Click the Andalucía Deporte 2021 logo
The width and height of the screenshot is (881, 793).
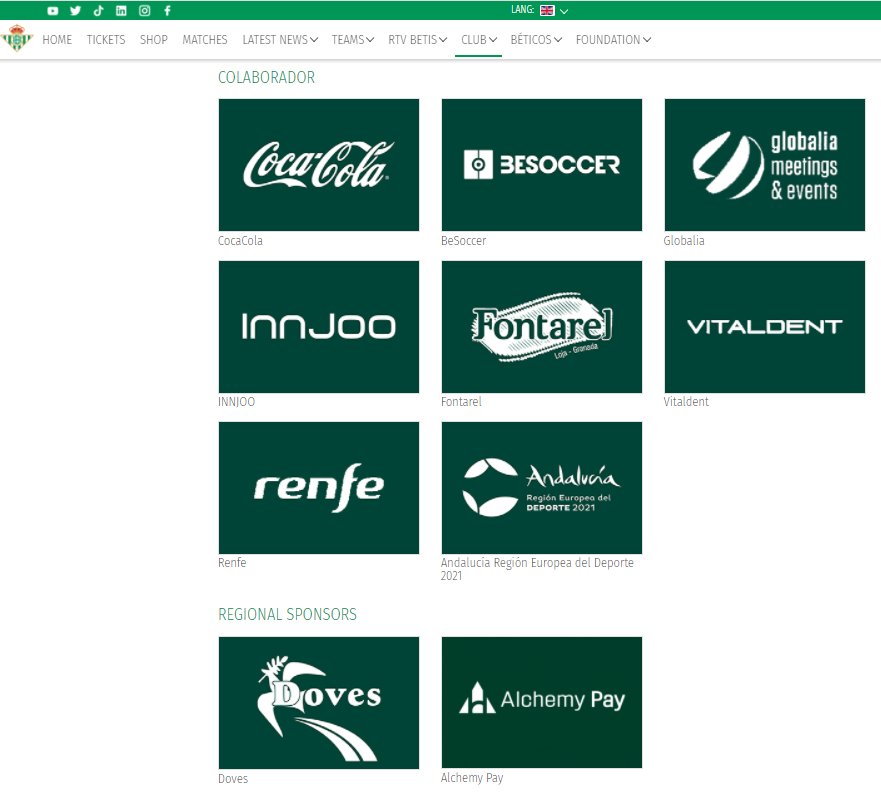coord(542,488)
